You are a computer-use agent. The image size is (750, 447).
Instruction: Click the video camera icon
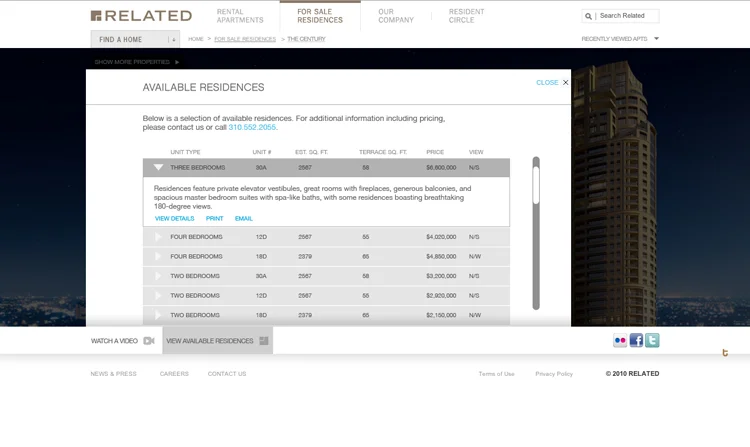tap(149, 341)
